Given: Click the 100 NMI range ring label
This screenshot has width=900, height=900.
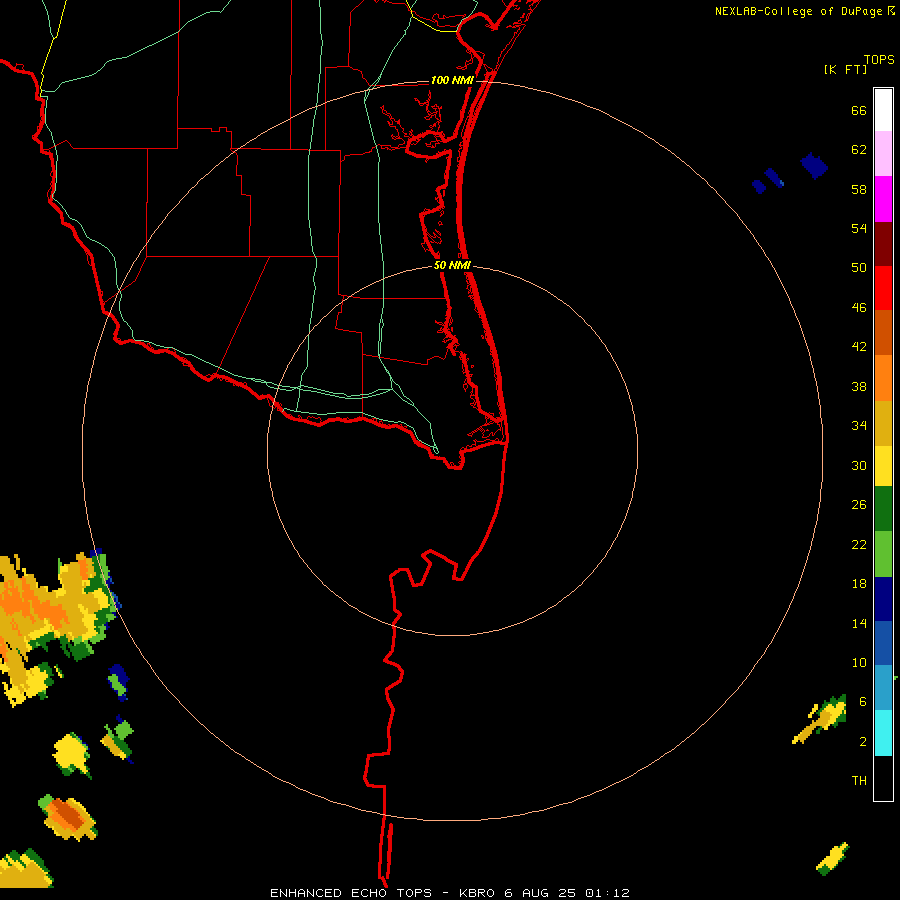Looking at the screenshot, I should pyautogui.click(x=452, y=80).
